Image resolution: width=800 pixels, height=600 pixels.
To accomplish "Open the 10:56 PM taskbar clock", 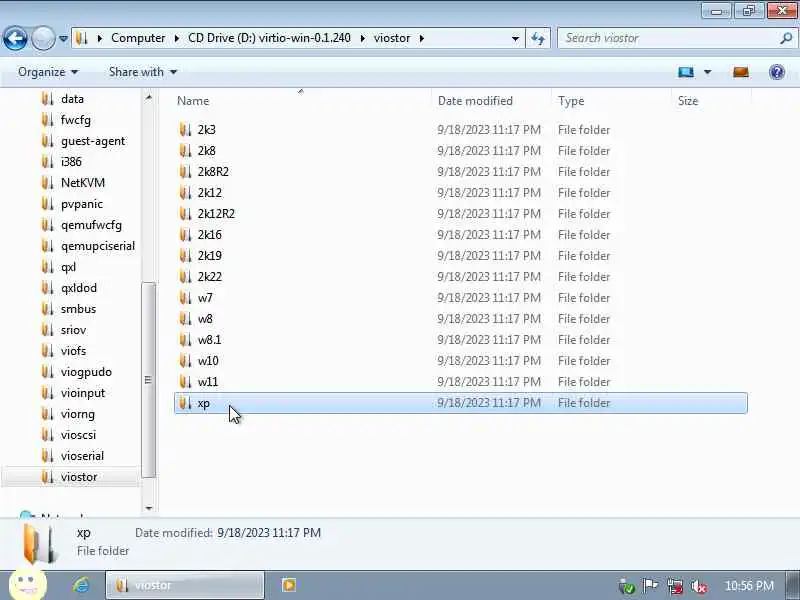I will tap(749, 586).
